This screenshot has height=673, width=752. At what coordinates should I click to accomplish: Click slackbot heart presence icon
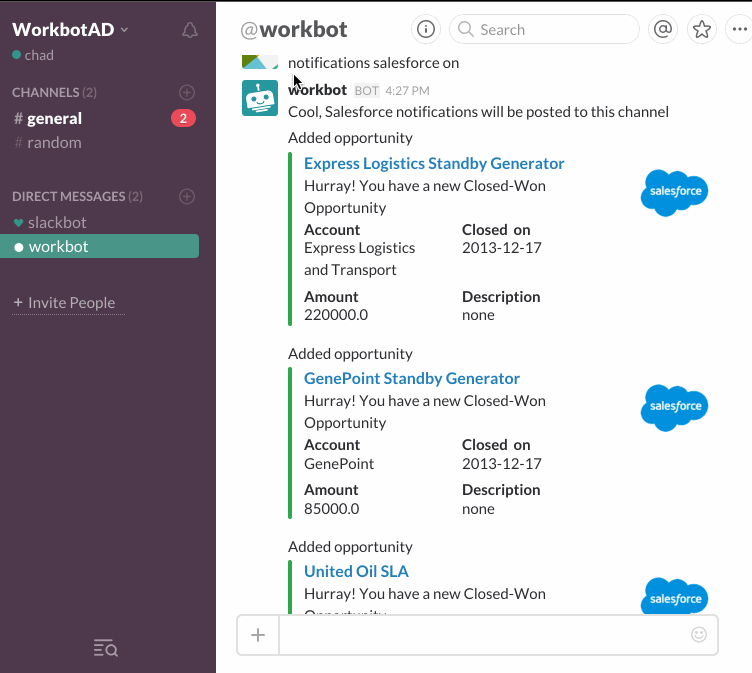click(18, 223)
